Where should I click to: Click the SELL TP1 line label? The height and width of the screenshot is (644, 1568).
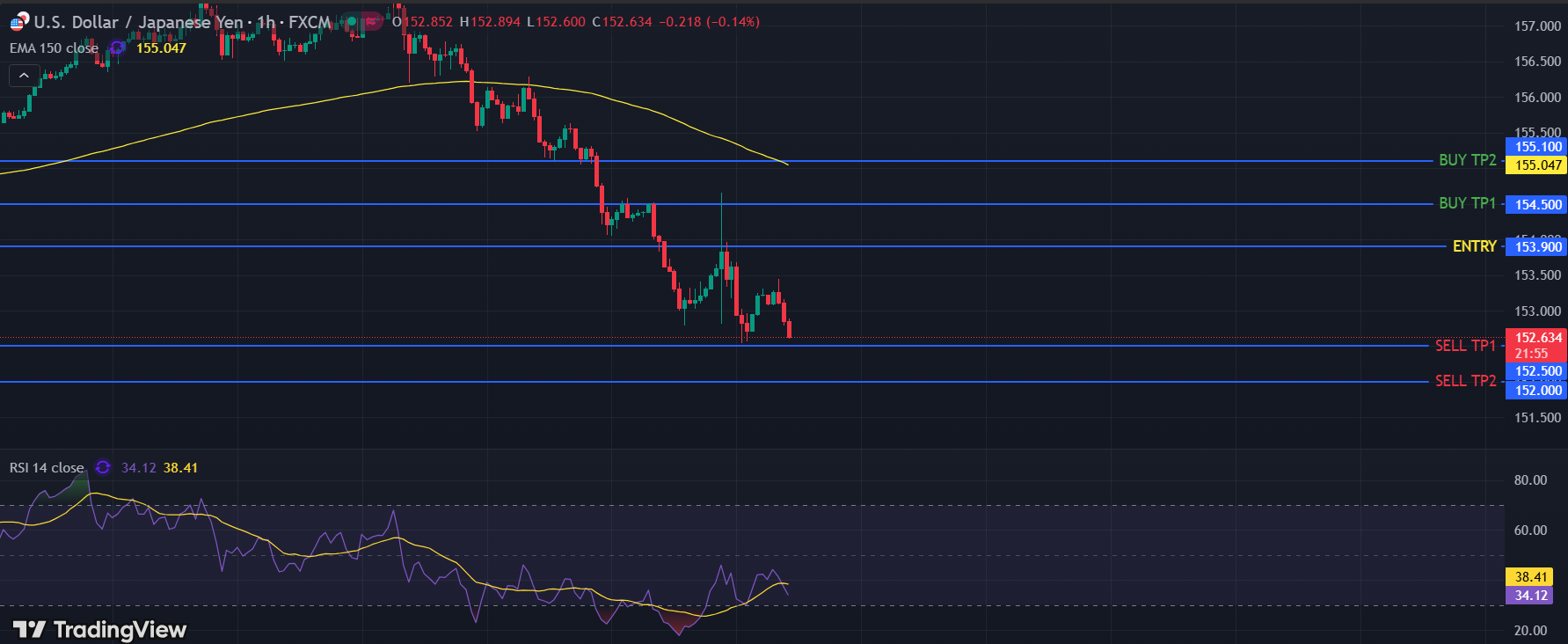(1465, 346)
